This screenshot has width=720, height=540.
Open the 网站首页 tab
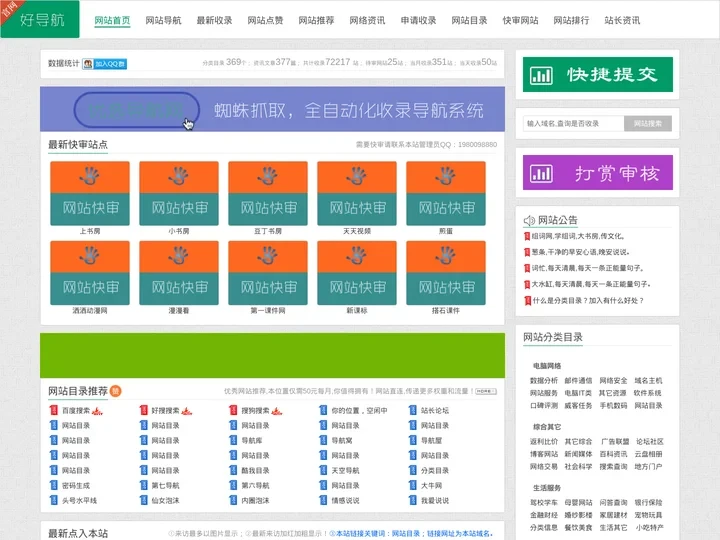[112, 20]
